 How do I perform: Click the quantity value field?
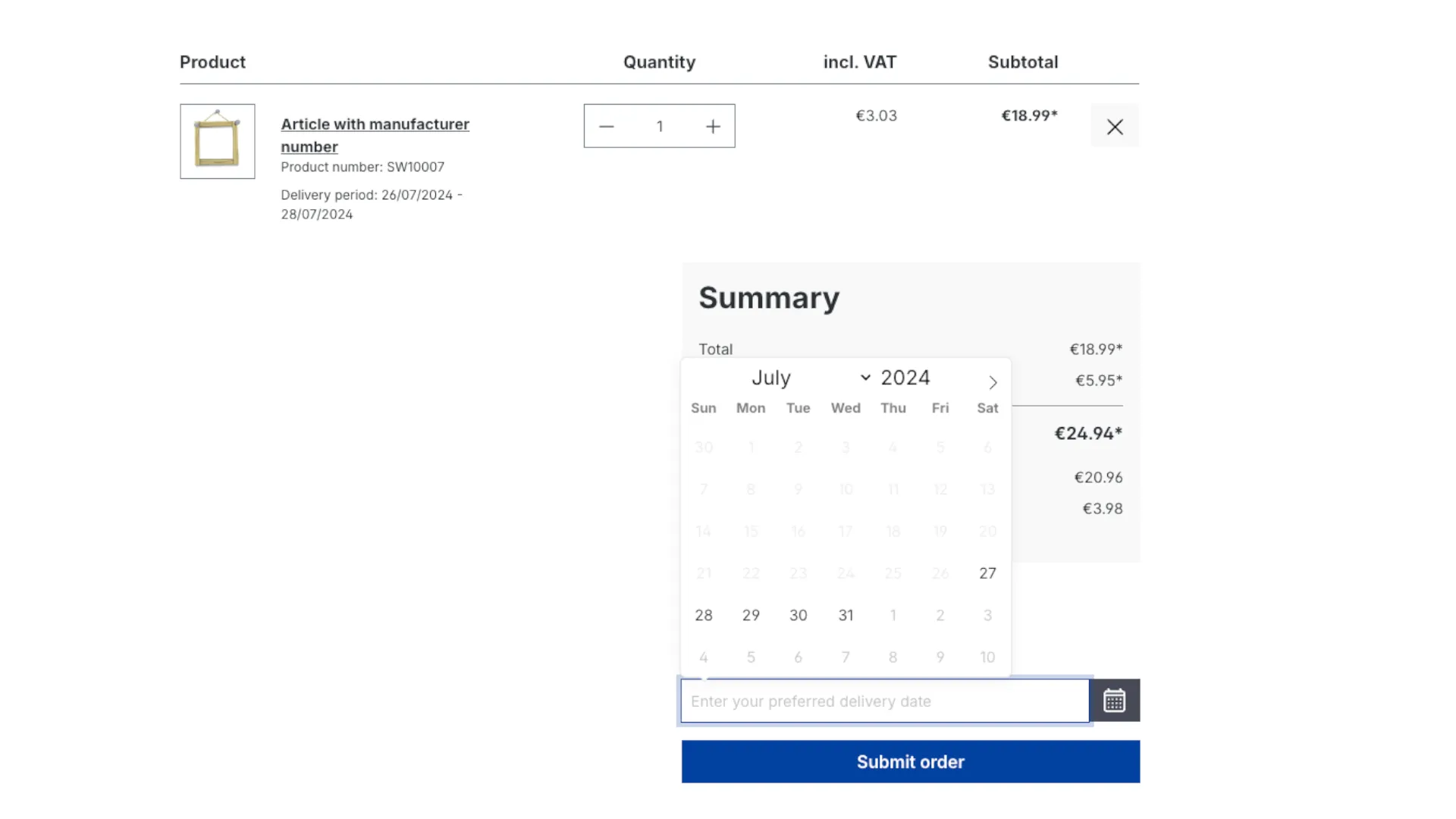pos(659,127)
